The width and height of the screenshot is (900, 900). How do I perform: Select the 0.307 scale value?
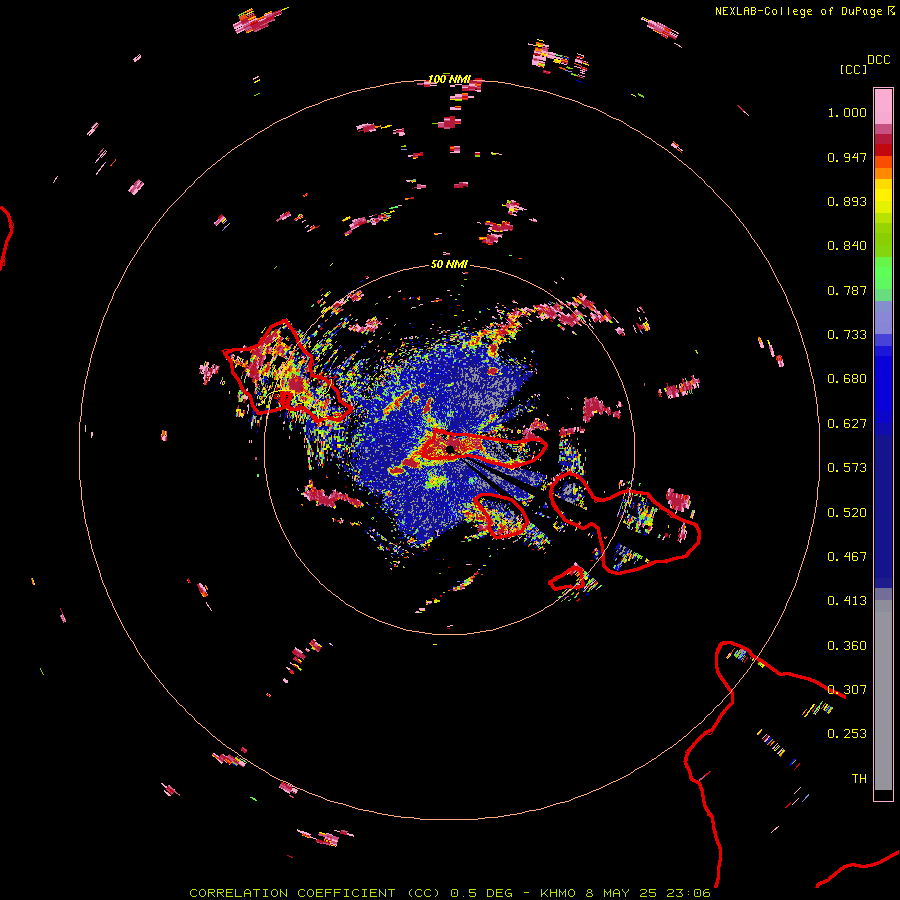click(847, 690)
